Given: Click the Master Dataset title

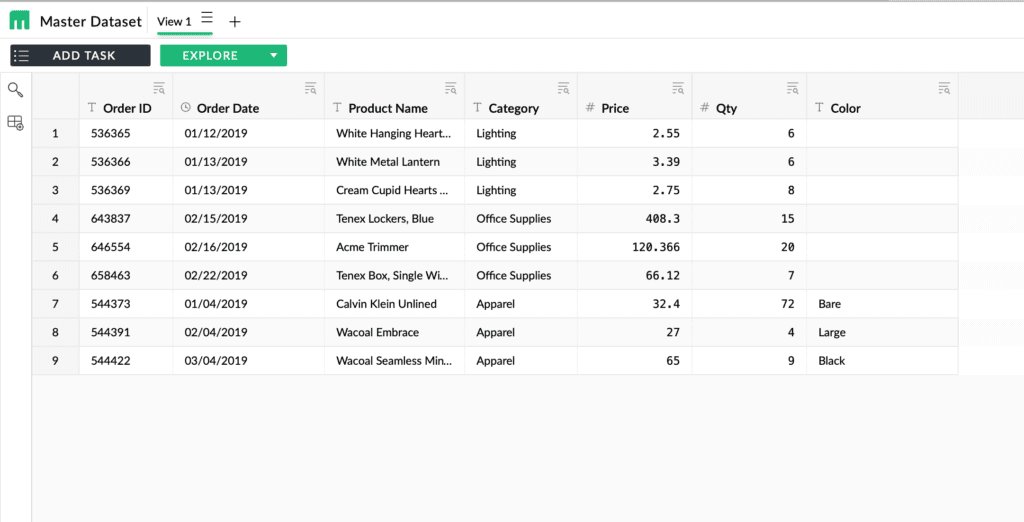Looking at the screenshot, I should point(91,22).
